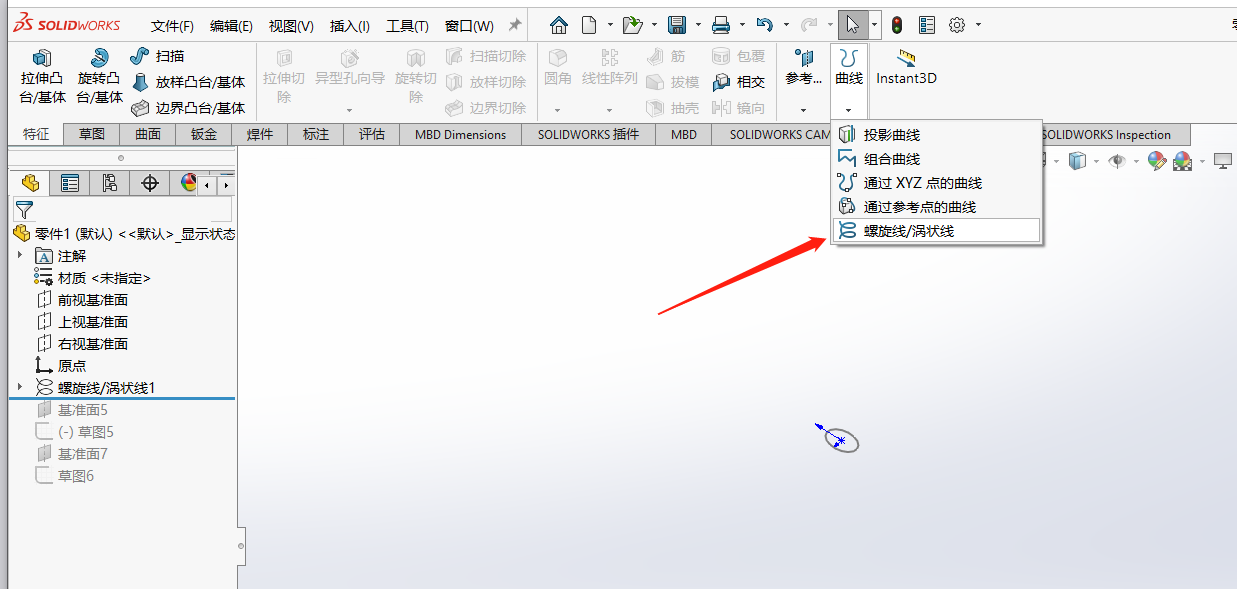Start Extruded Boss/Base (拉伸凸台/基体)
Image resolution: width=1237 pixels, height=589 pixels.
coord(42,77)
